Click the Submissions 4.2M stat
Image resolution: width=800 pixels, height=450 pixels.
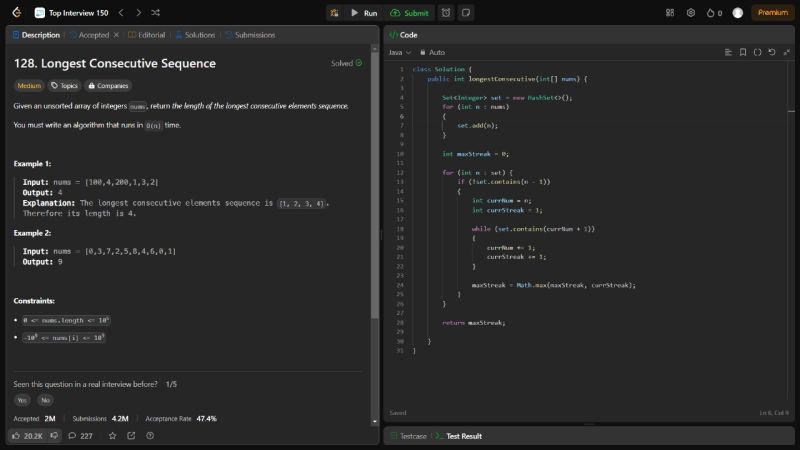coord(101,419)
